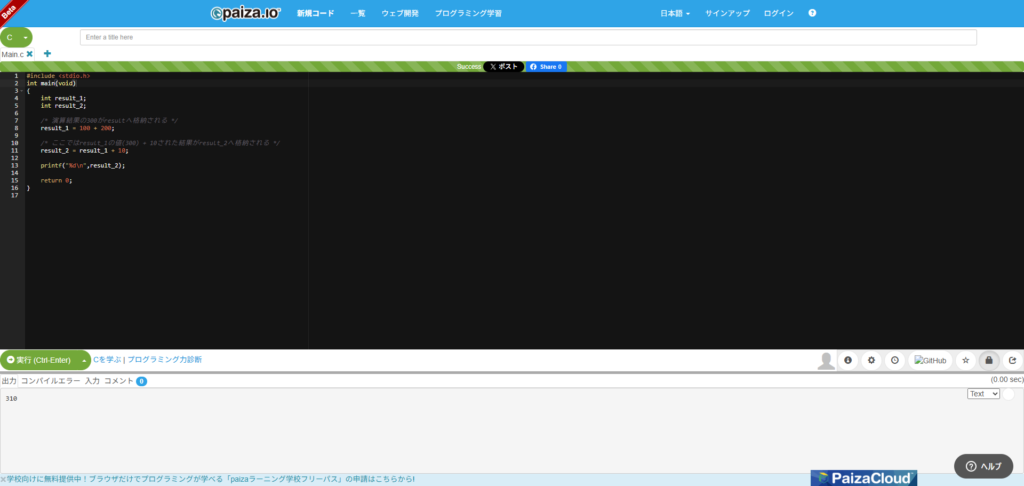
Task: Expand the 日本語 language dropdown
Action: pos(675,13)
